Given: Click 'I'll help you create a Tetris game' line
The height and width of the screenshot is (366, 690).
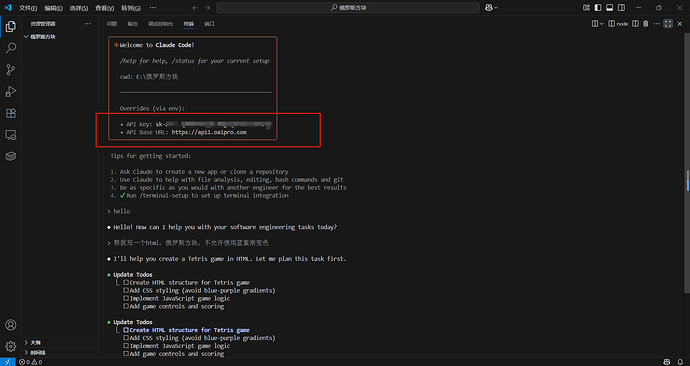Looking at the screenshot, I should tap(230, 259).
